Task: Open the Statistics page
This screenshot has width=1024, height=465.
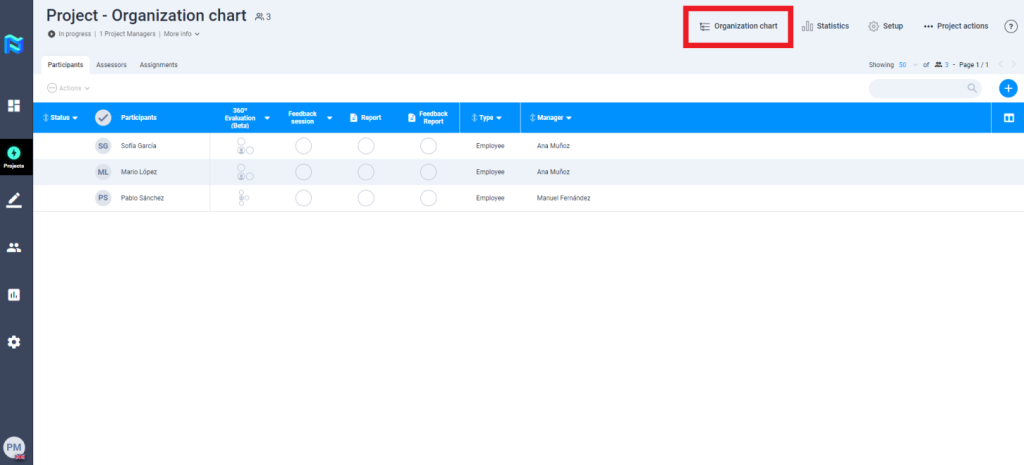Action: pos(825,26)
